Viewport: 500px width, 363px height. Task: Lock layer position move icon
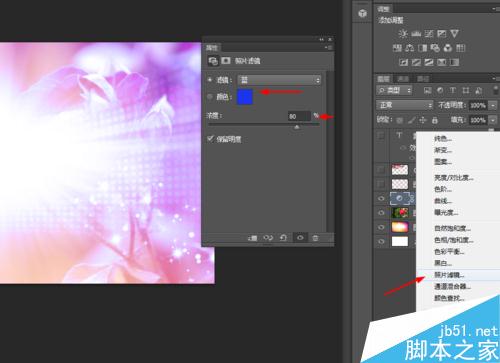pos(423,120)
